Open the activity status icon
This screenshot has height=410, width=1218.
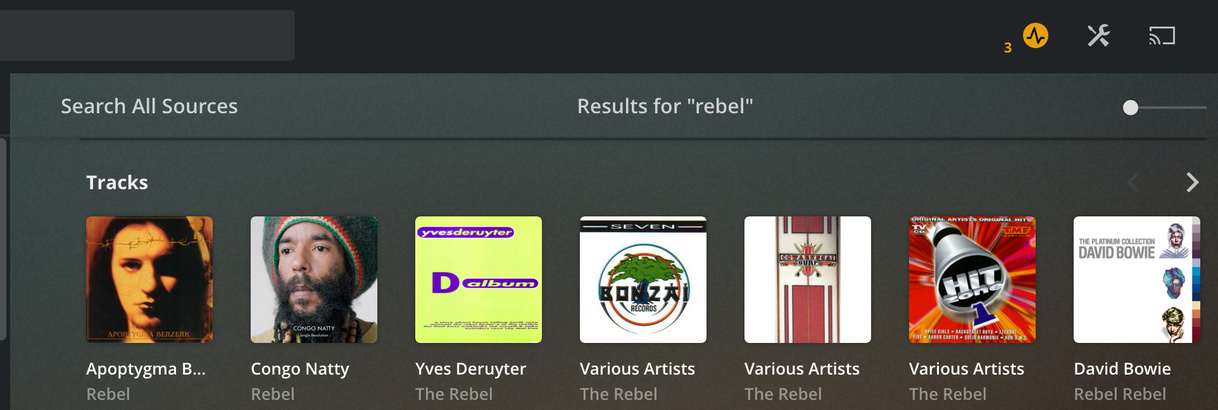1035,37
